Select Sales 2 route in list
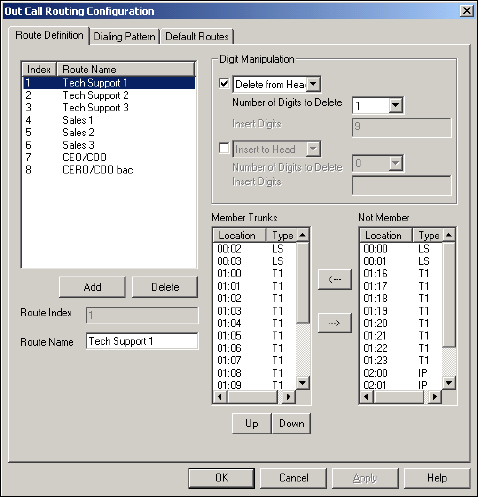Screen dimensions: 478x497 109,132
